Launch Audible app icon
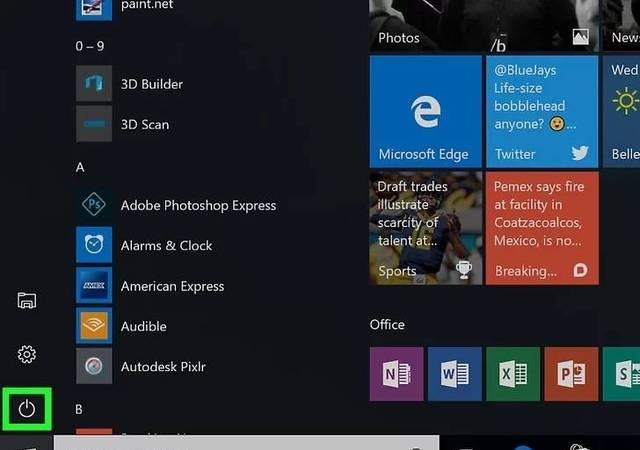Screen dimensions: 640x450 click(94, 325)
